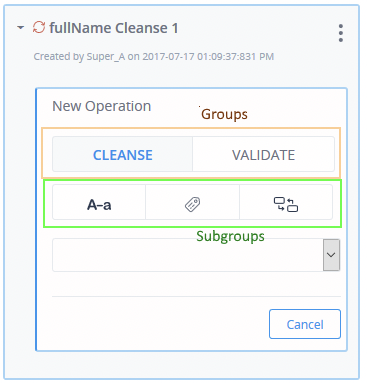Cancel the new operation

click(305, 324)
